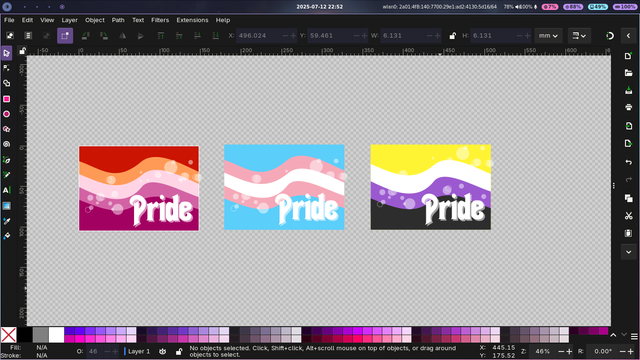Pick the white palette swatch
Screen dimensions: 640x360
coord(56,335)
